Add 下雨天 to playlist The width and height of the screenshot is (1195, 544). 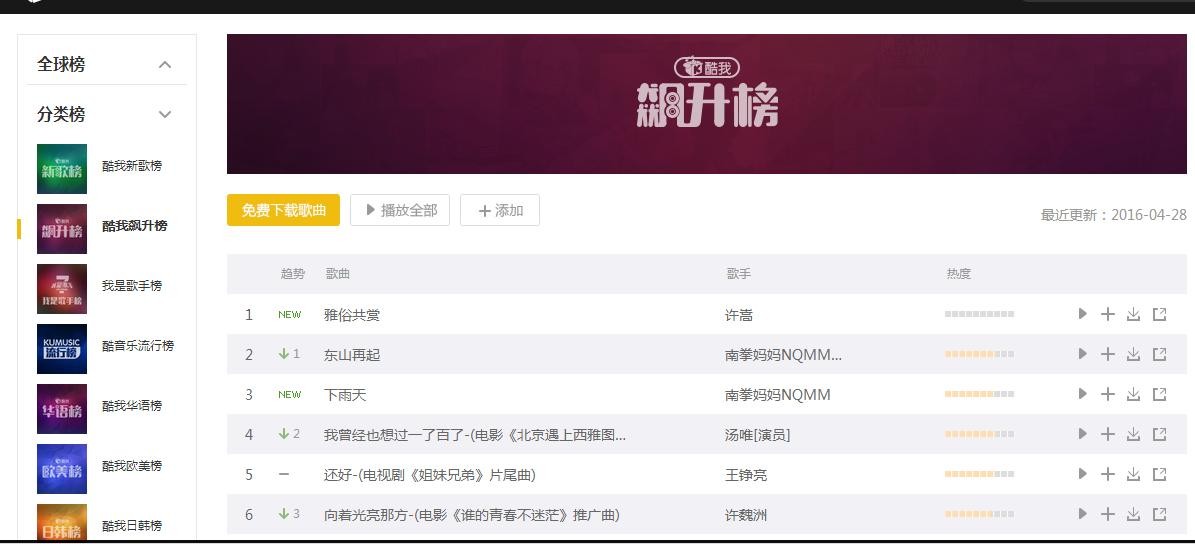1108,394
